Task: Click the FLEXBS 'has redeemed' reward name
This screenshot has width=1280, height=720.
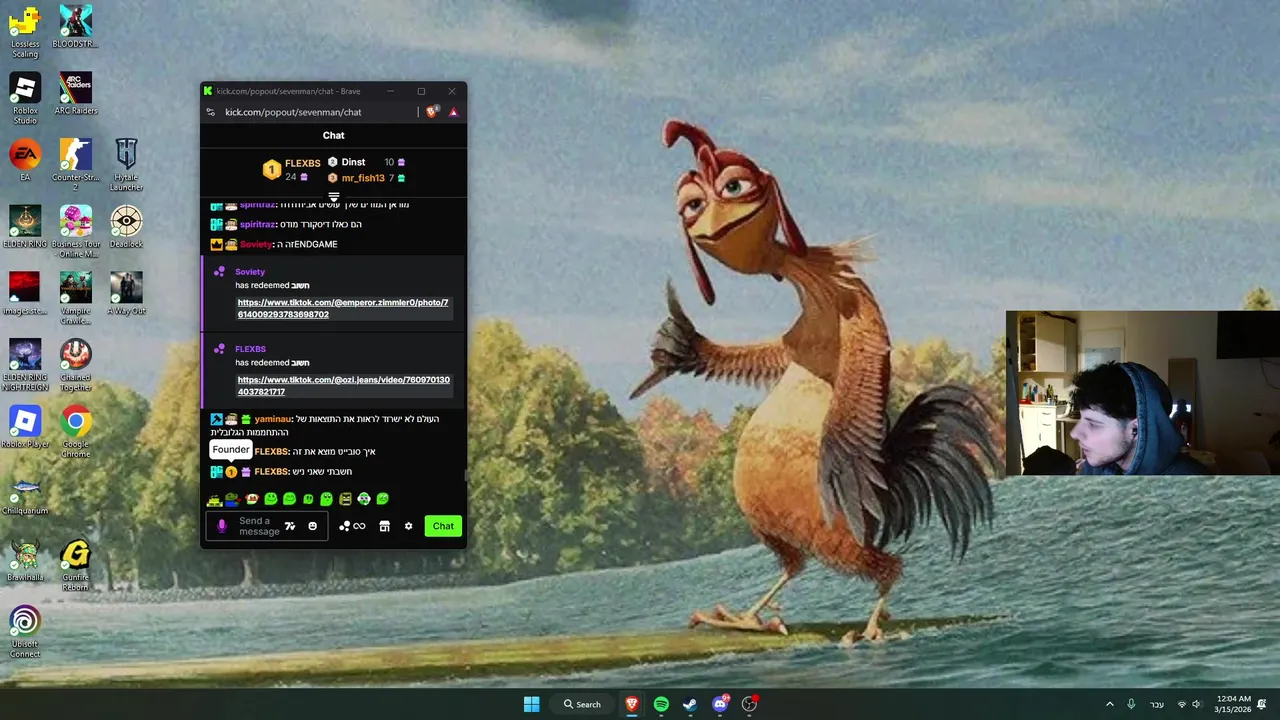Action: 300,363
